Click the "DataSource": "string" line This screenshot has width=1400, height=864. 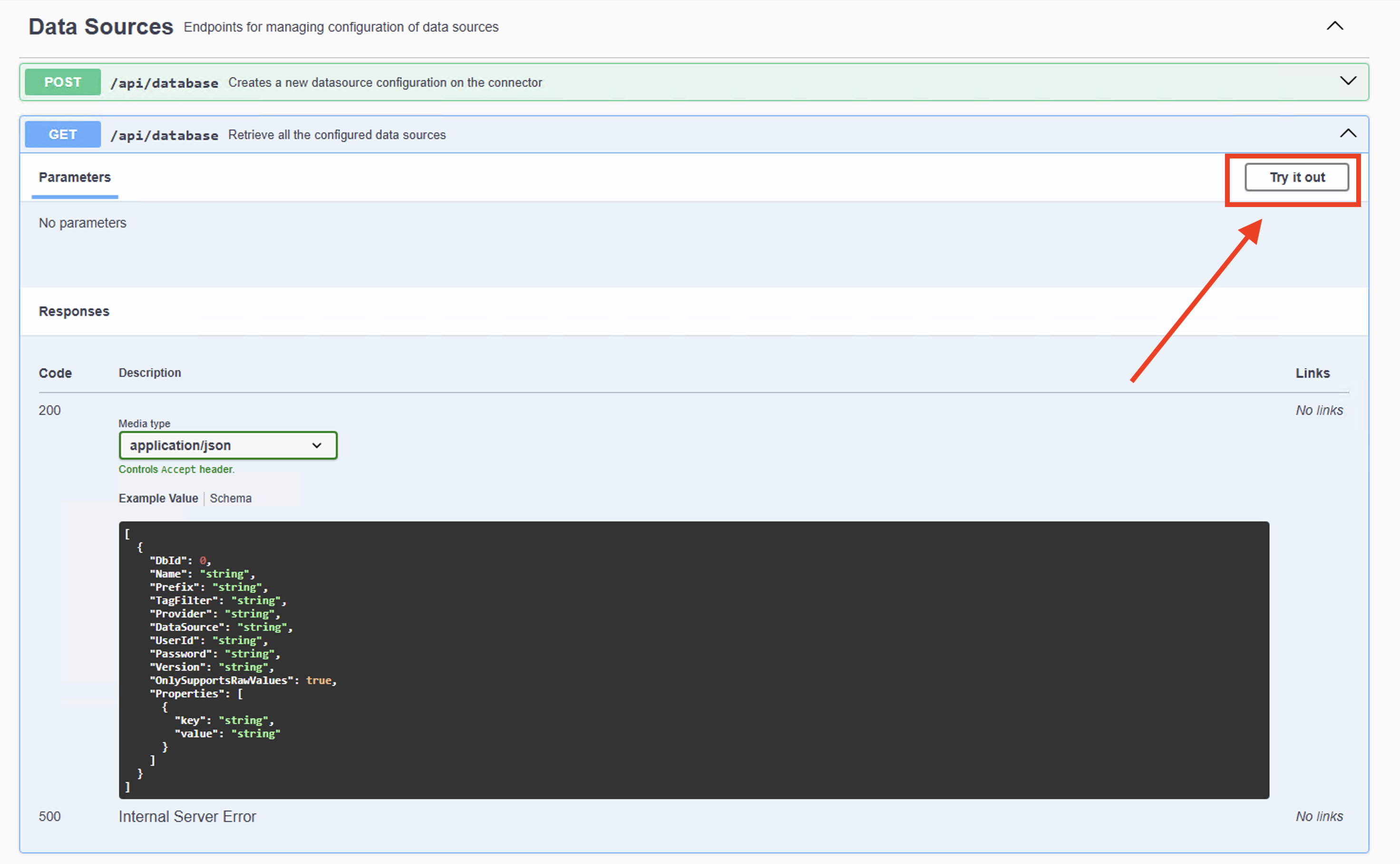[x=221, y=627]
